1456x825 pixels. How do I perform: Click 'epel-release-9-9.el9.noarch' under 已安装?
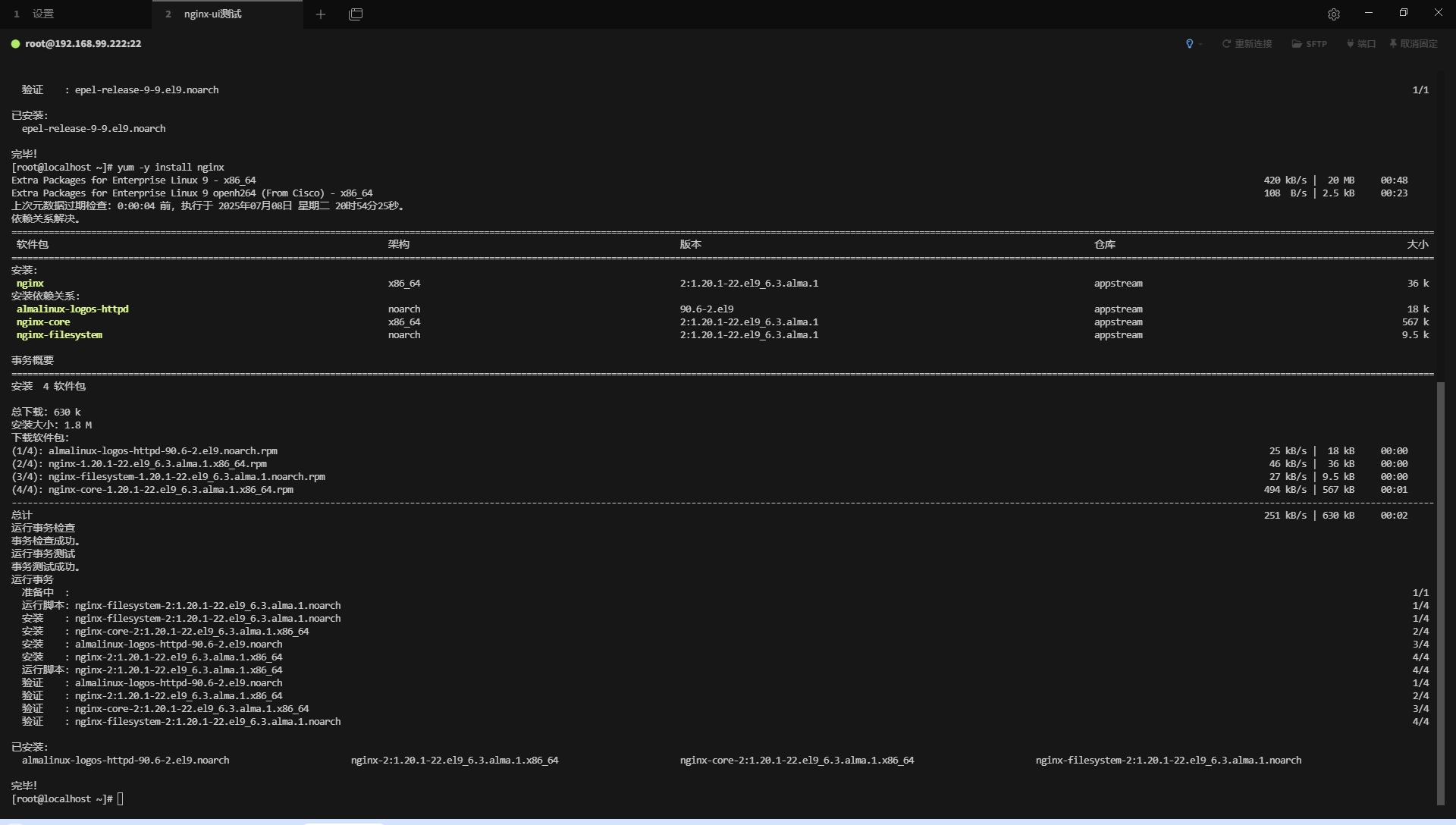point(94,129)
